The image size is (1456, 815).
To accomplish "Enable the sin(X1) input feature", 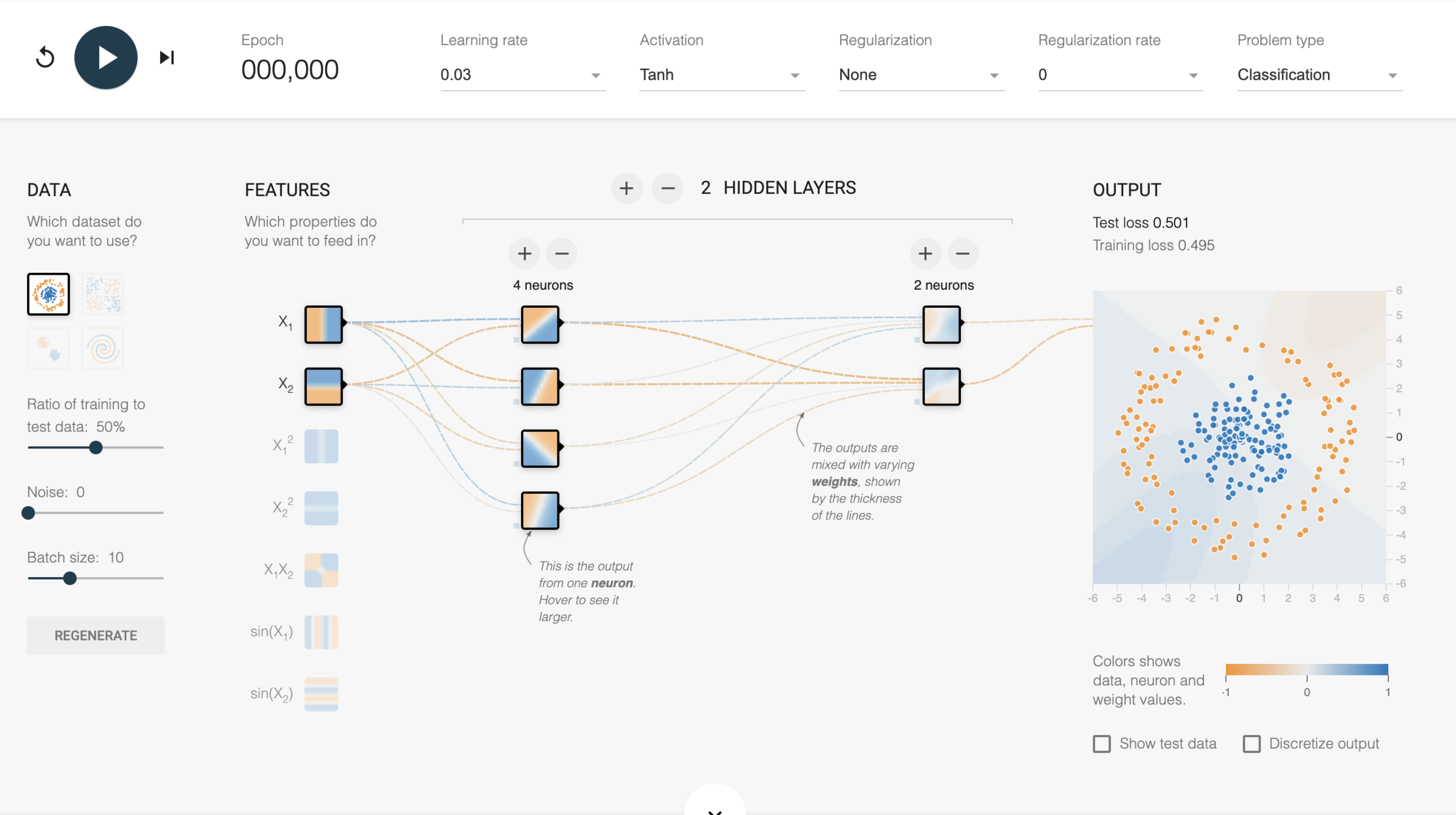I will (321, 632).
